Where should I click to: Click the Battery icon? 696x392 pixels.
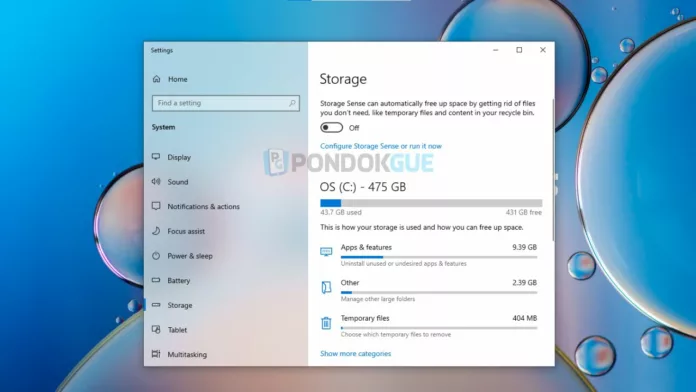click(156, 280)
